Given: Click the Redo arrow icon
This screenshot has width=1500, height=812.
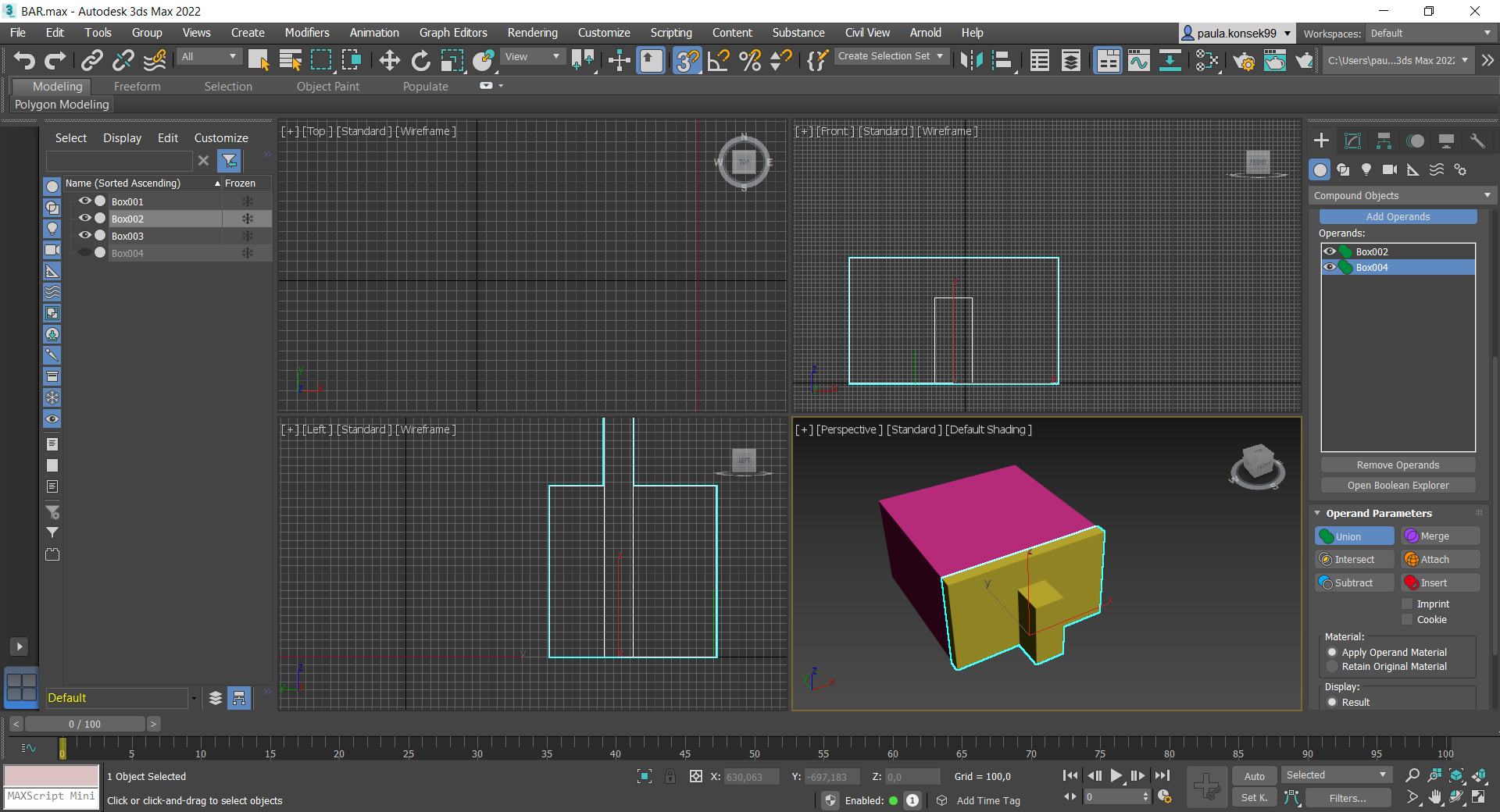Looking at the screenshot, I should (55, 60).
